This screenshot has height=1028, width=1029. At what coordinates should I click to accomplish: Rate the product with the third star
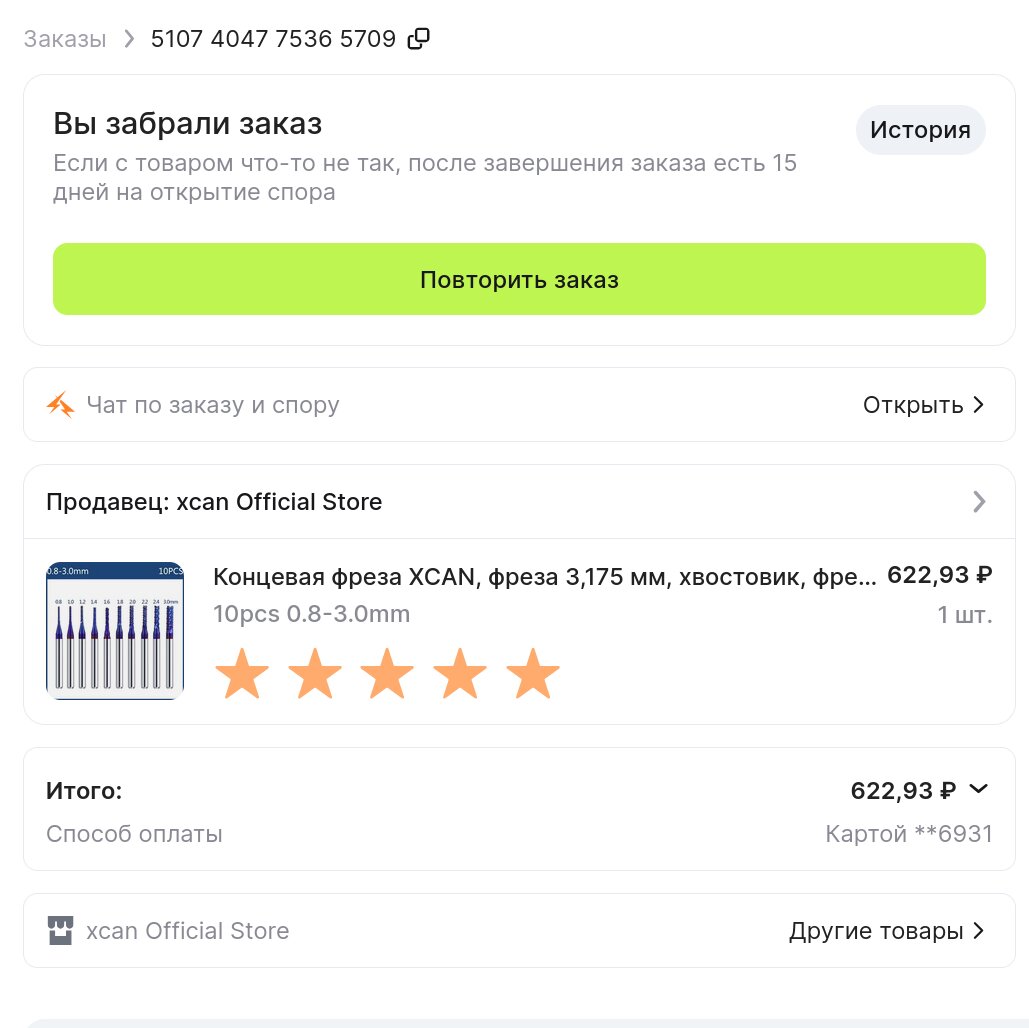click(x=388, y=674)
